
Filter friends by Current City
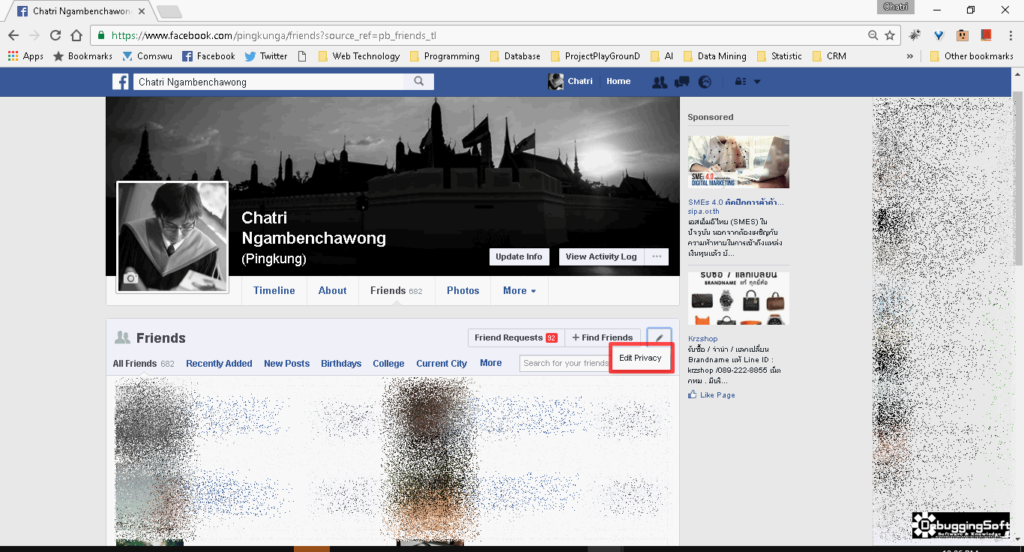tap(441, 363)
